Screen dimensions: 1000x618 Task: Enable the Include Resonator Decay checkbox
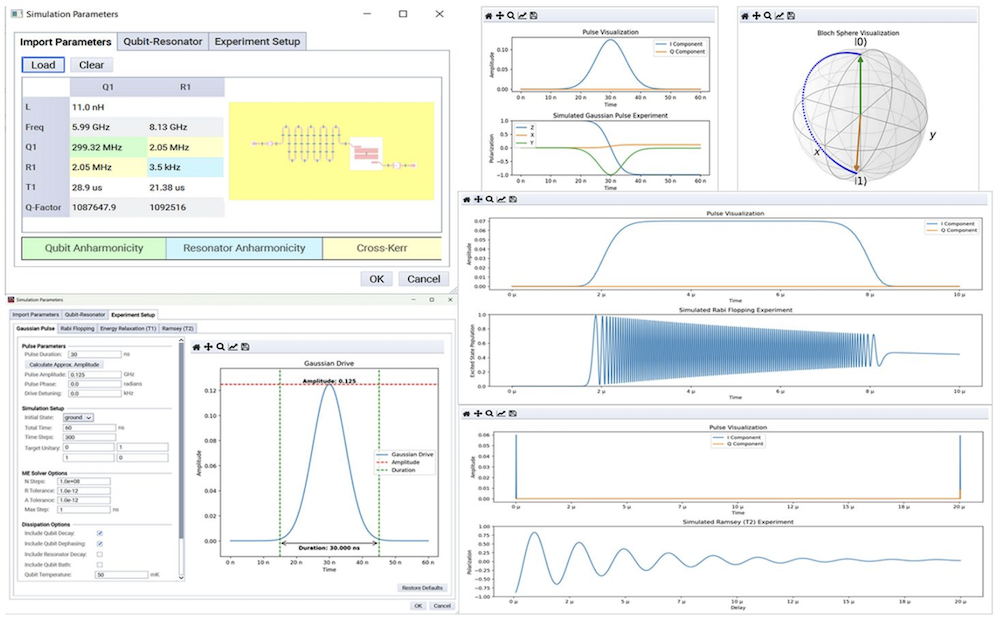tap(99, 554)
